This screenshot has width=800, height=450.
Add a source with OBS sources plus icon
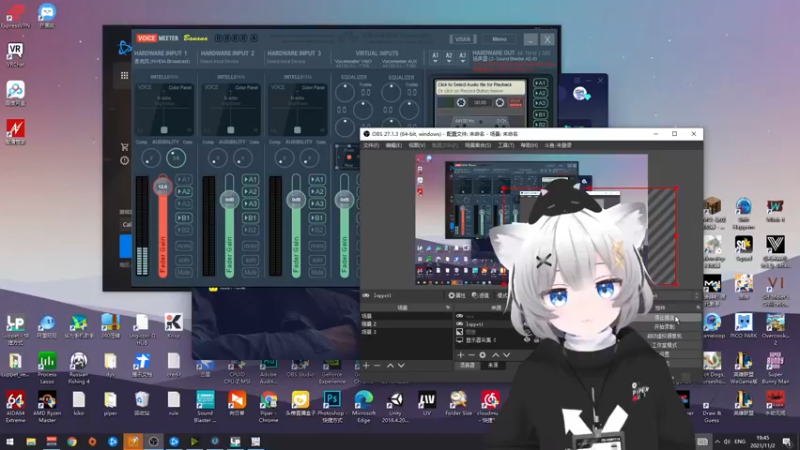point(461,355)
